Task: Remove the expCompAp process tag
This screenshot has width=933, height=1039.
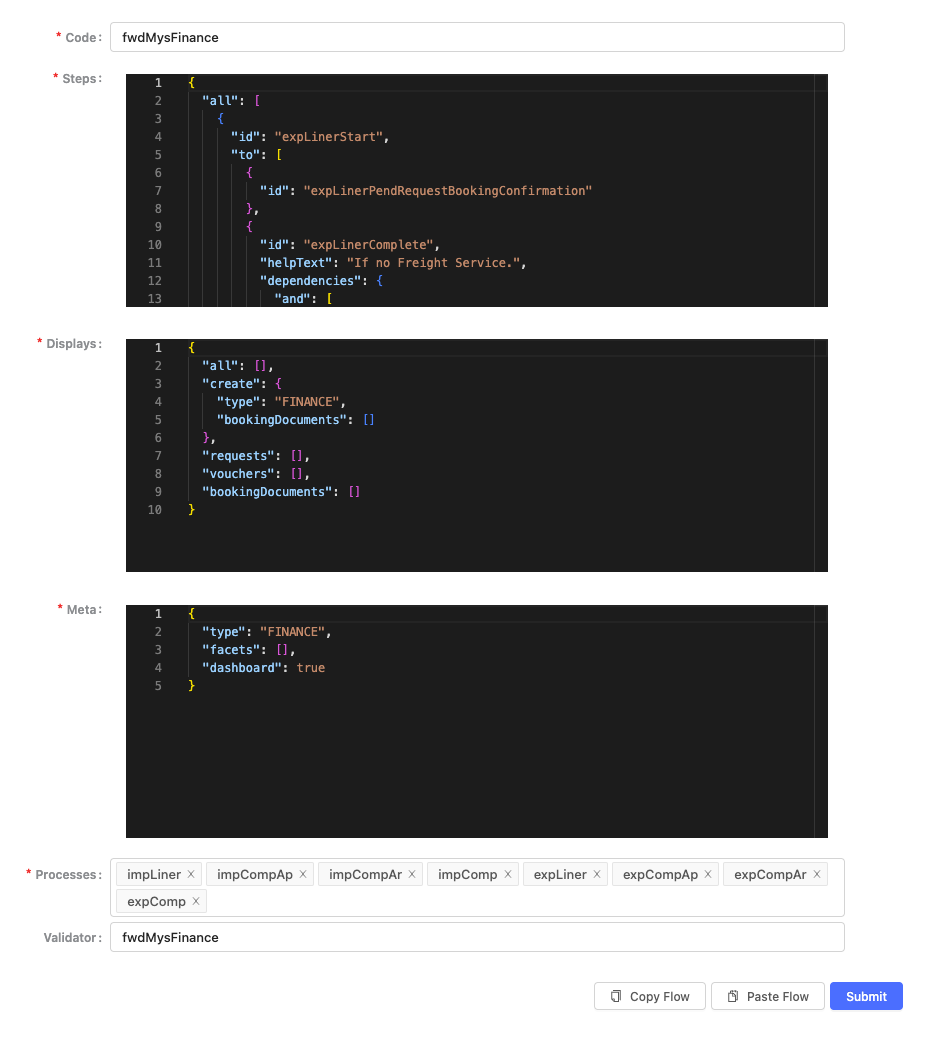Action: (x=708, y=874)
